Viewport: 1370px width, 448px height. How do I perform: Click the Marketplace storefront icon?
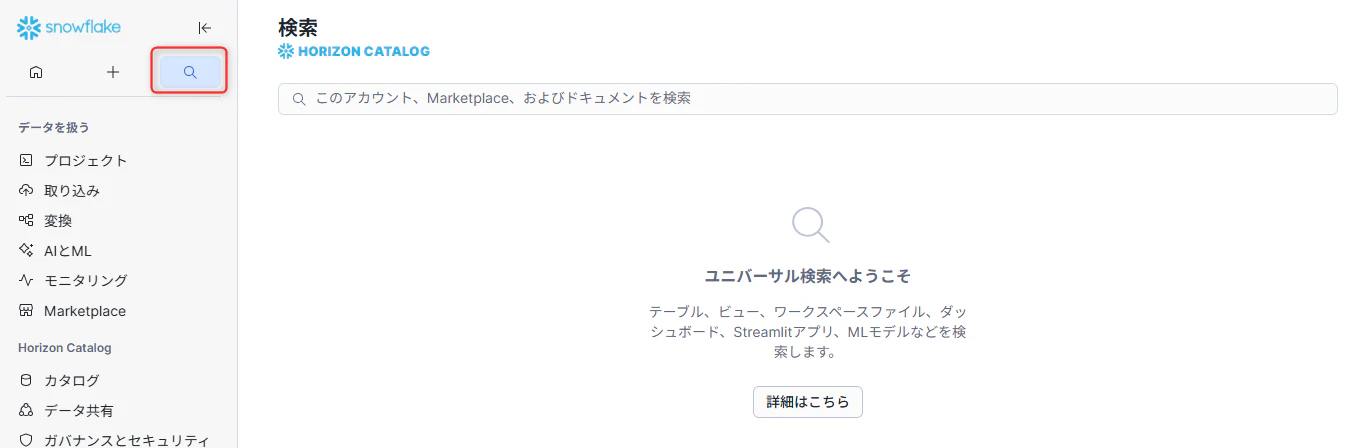coord(27,310)
